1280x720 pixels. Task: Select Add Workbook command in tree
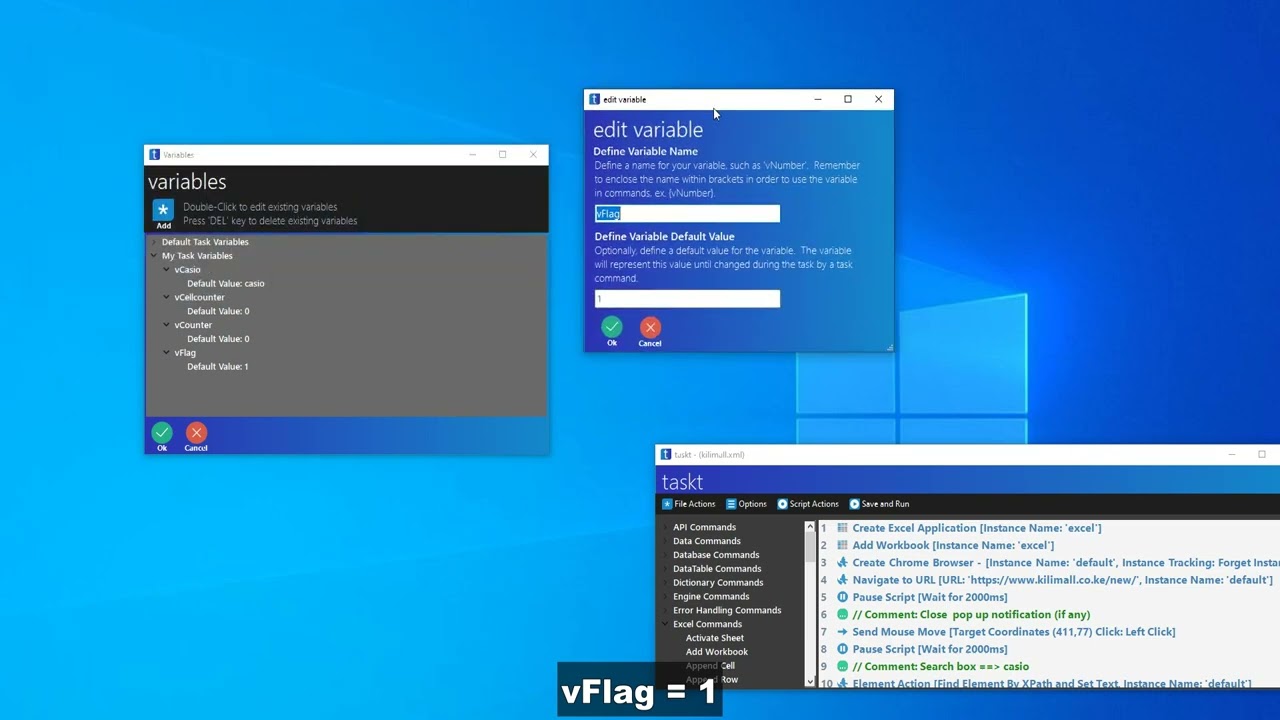(x=717, y=652)
